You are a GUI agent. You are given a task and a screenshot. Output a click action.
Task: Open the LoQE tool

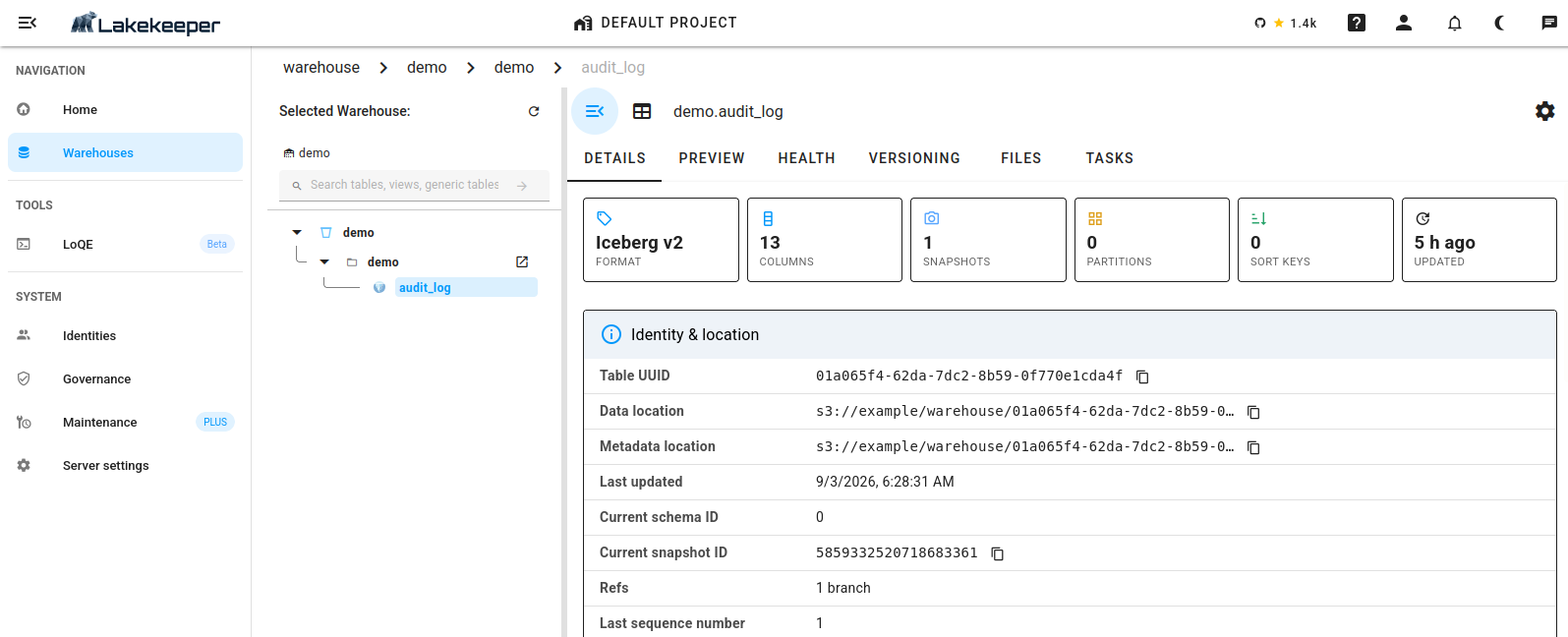click(125, 244)
